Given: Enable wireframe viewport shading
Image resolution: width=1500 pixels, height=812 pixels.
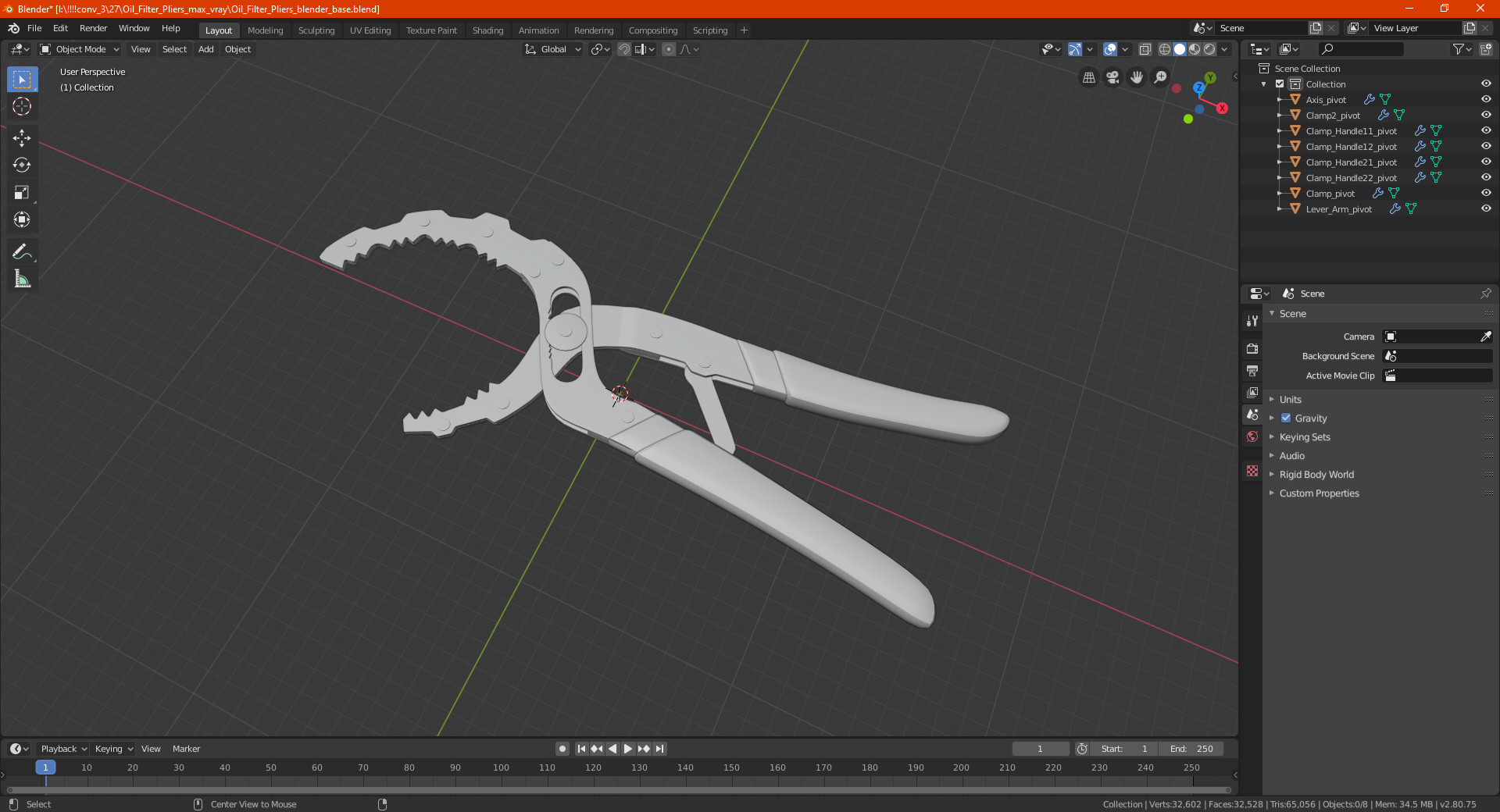Looking at the screenshot, I should 1165,49.
